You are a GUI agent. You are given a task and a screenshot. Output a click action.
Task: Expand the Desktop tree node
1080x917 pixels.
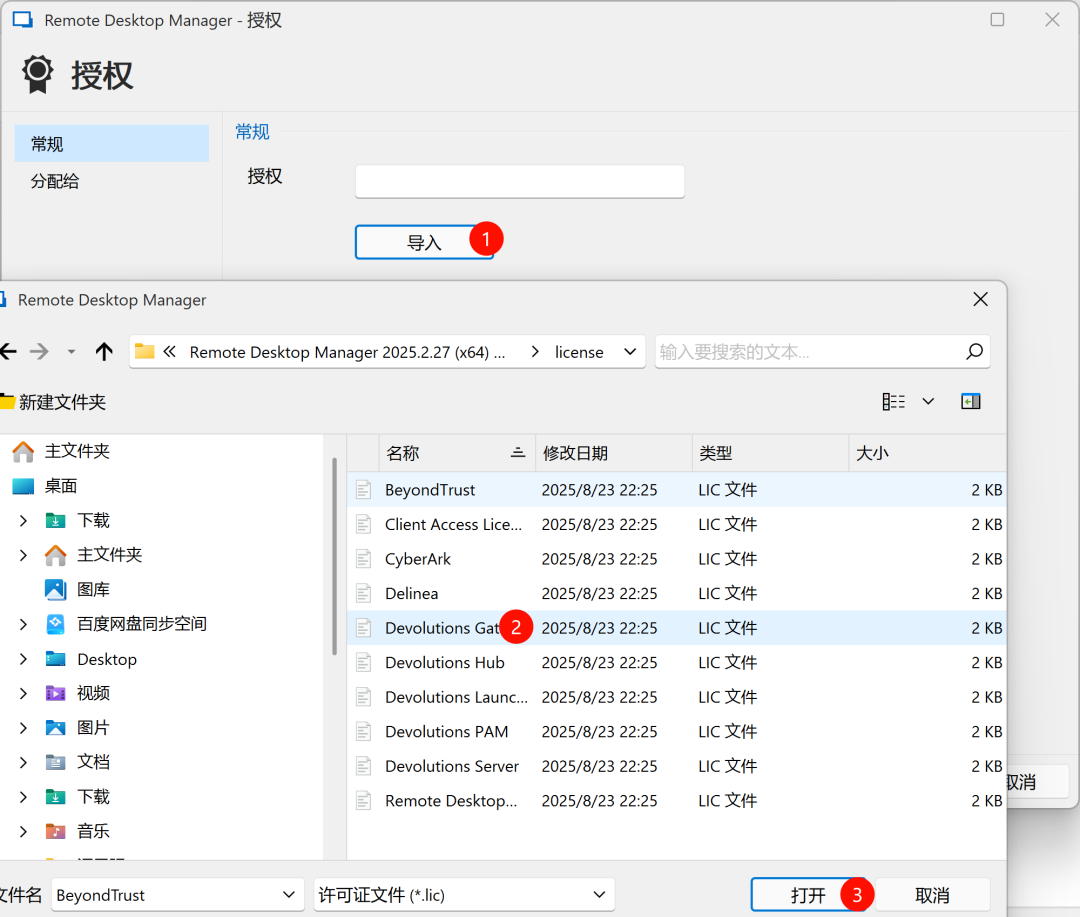[x=23, y=659]
